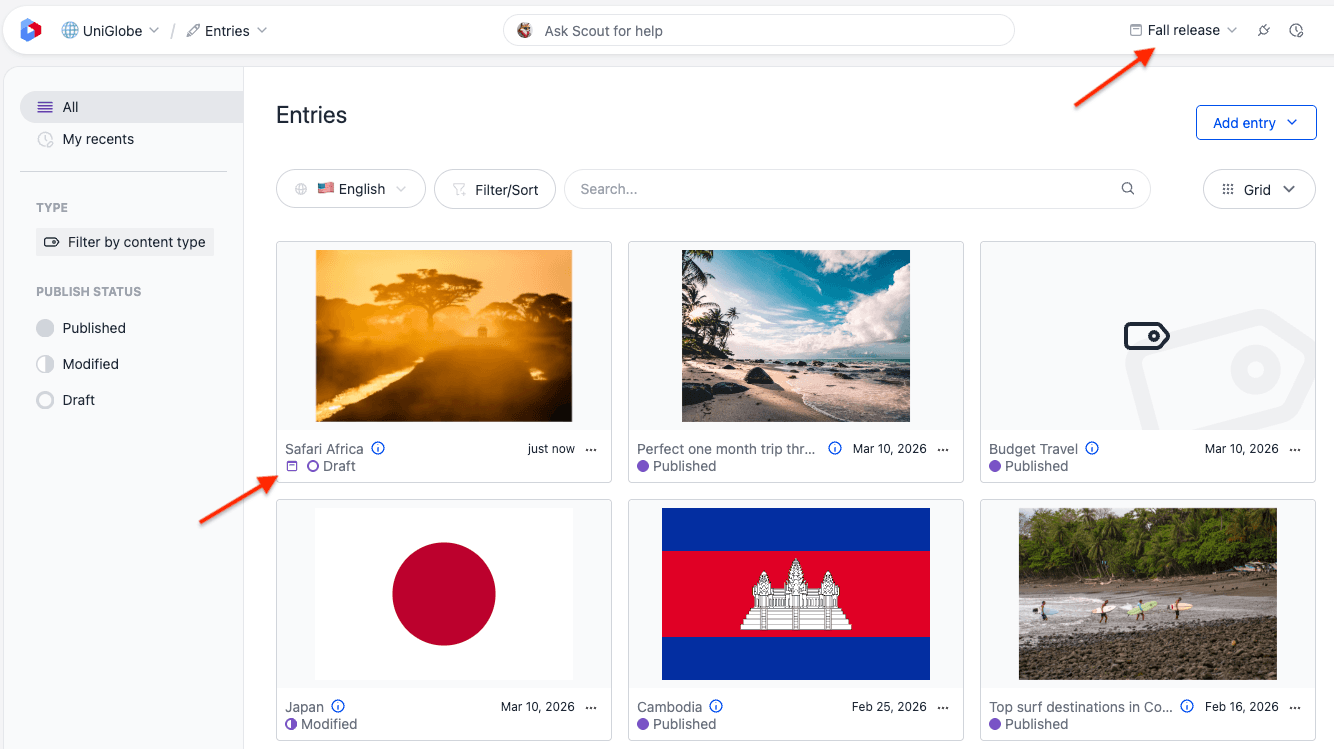Image resolution: width=1334 pixels, height=749 pixels.
Task: Click Draft status on Safari Africa card
Action: (331, 466)
